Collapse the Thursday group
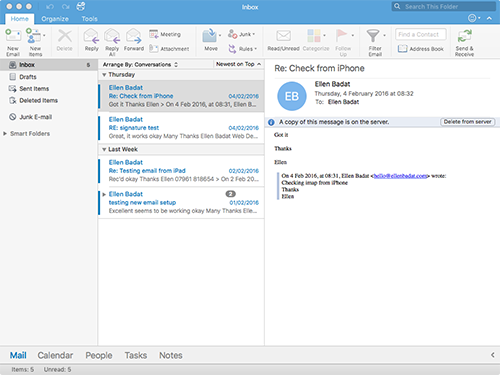Viewport: 500px width, 375px height. [x=104, y=75]
